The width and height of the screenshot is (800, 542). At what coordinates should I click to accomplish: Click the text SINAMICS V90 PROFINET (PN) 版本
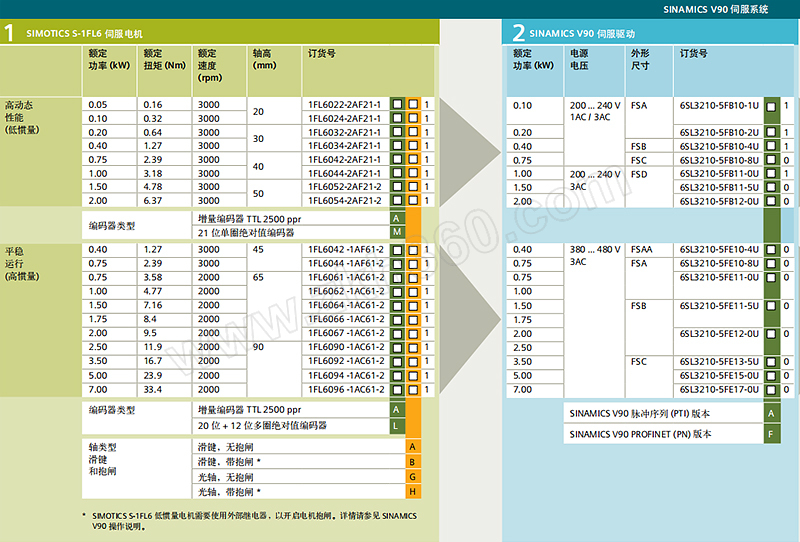pyautogui.click(x=640, y=434)
